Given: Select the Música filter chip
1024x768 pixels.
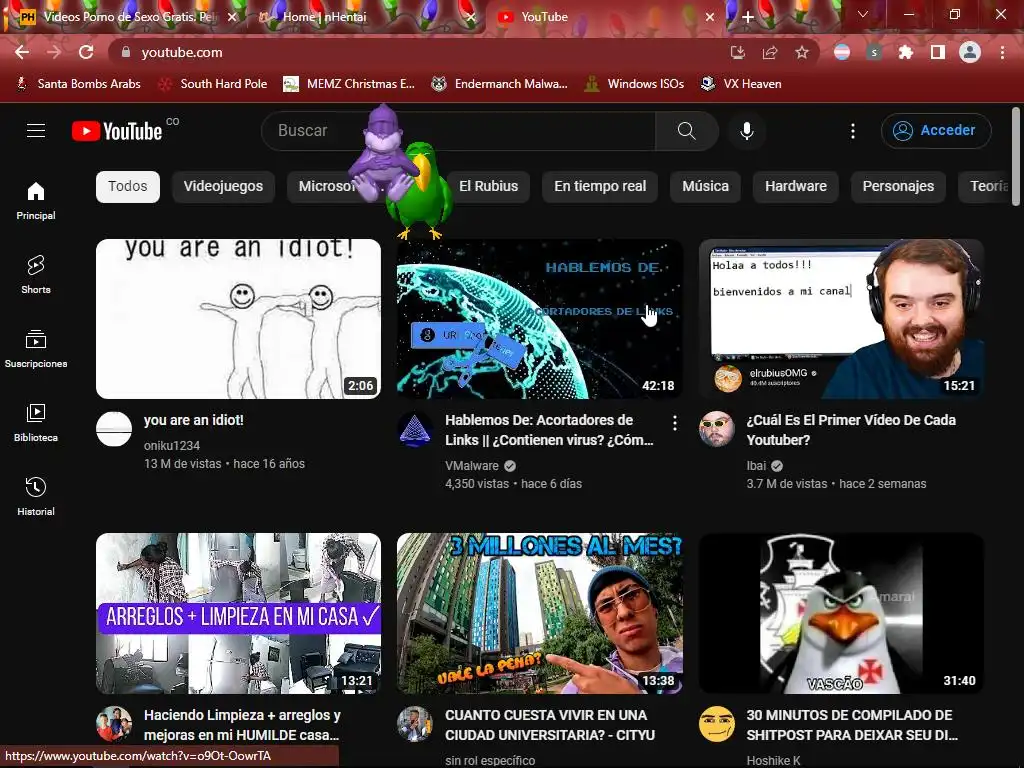Looking at the screenshot, I should [705, 186].
